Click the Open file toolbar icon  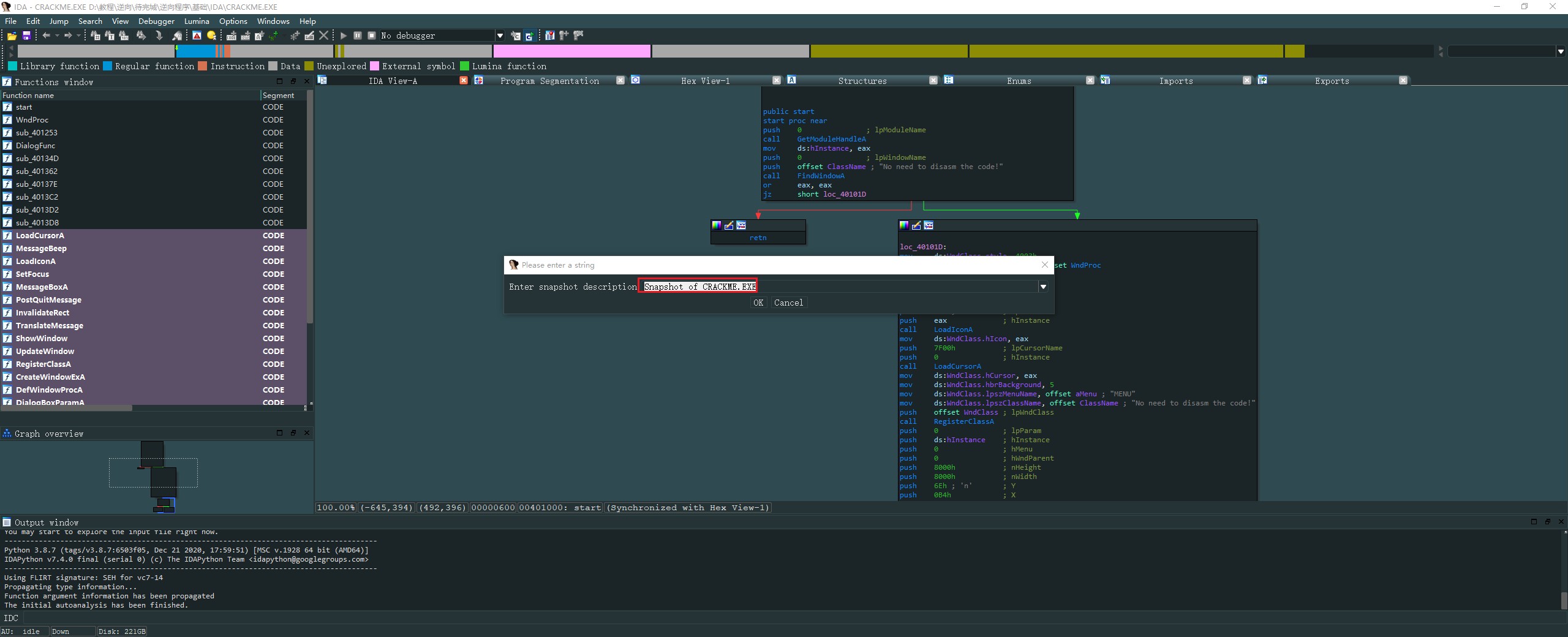coord(12,36)
